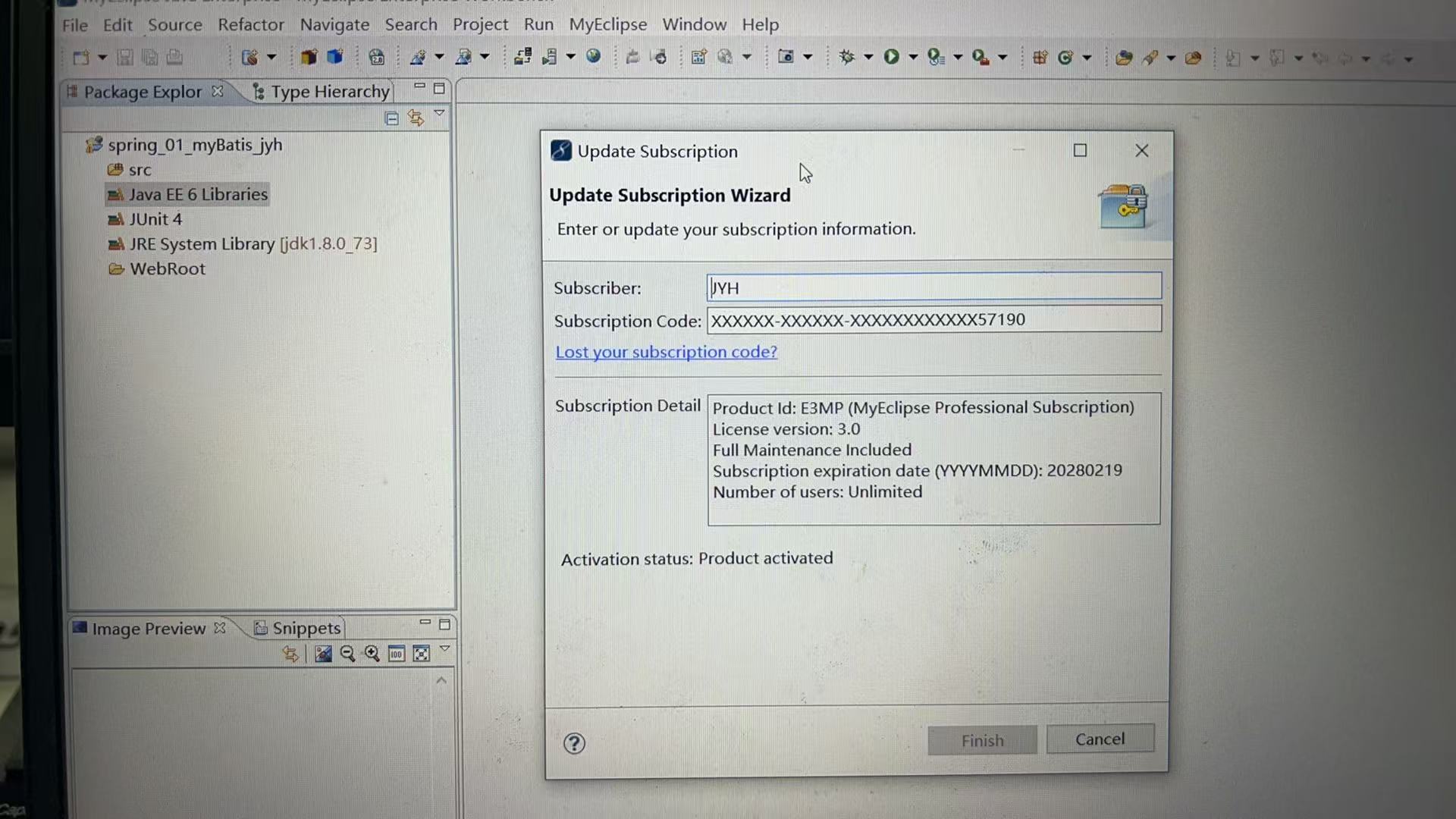Select JUnit 4 library in the tree
Viewport: 1456px width, 819px height.
(145, 219)
